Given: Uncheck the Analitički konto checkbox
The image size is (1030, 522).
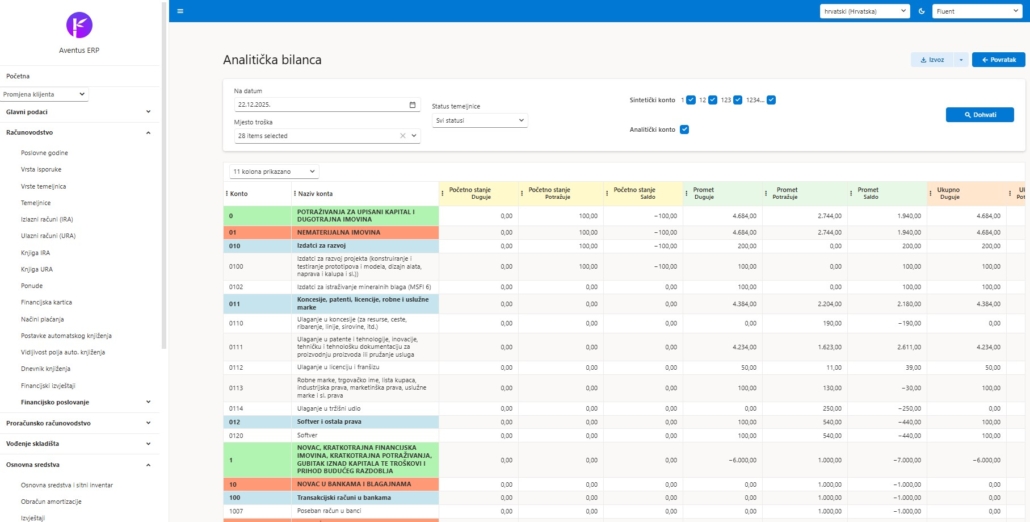Looking at the screenshot, I should point(684,129).
